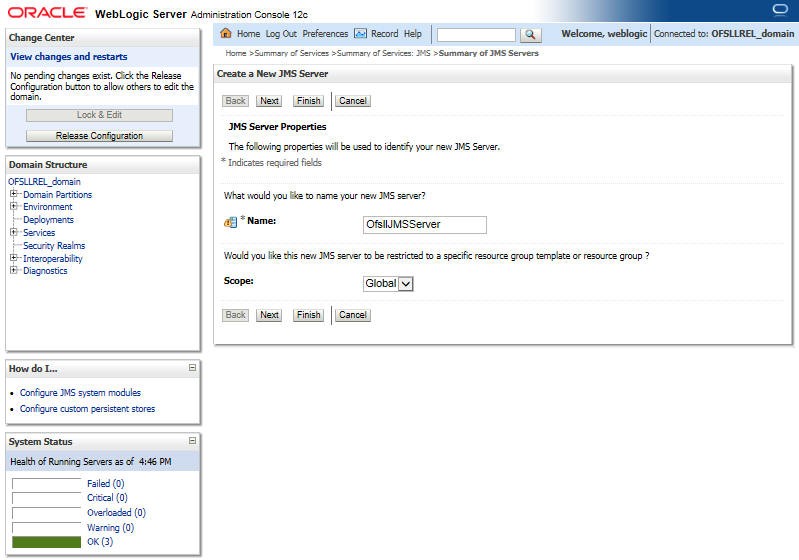Click the top Next button

[269, 101]
